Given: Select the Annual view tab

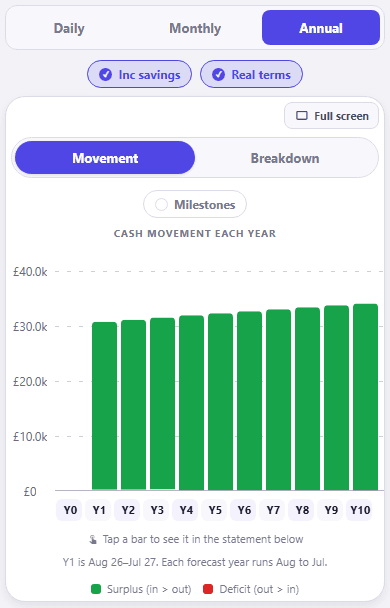Looking at the screenshot, I should pyautogui.click(x=321, y=28).
